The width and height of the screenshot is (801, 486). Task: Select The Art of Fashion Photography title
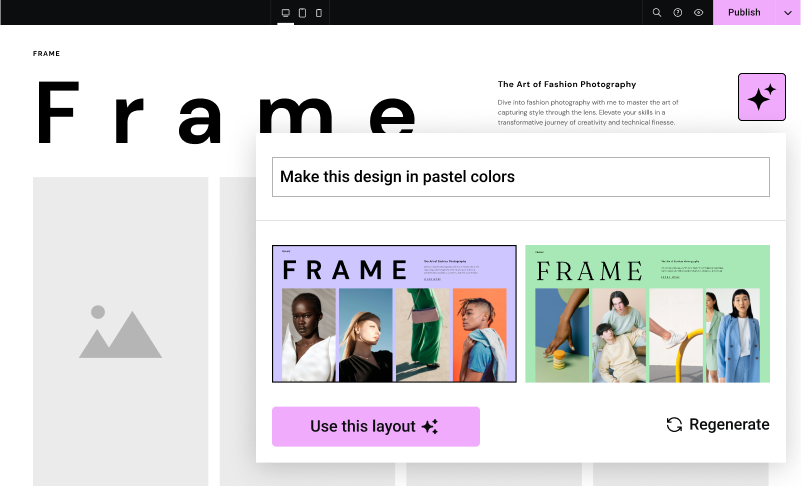[567, 84]
